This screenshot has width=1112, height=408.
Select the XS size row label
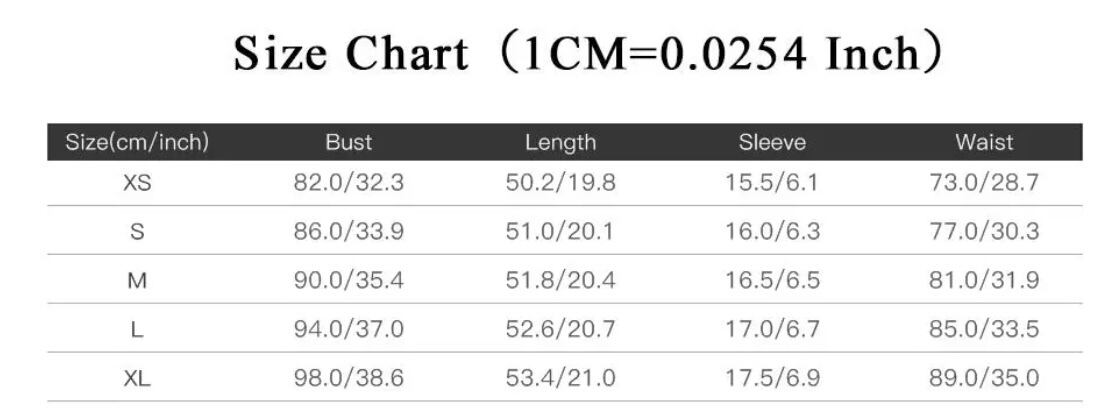click(x=137, y=184)
